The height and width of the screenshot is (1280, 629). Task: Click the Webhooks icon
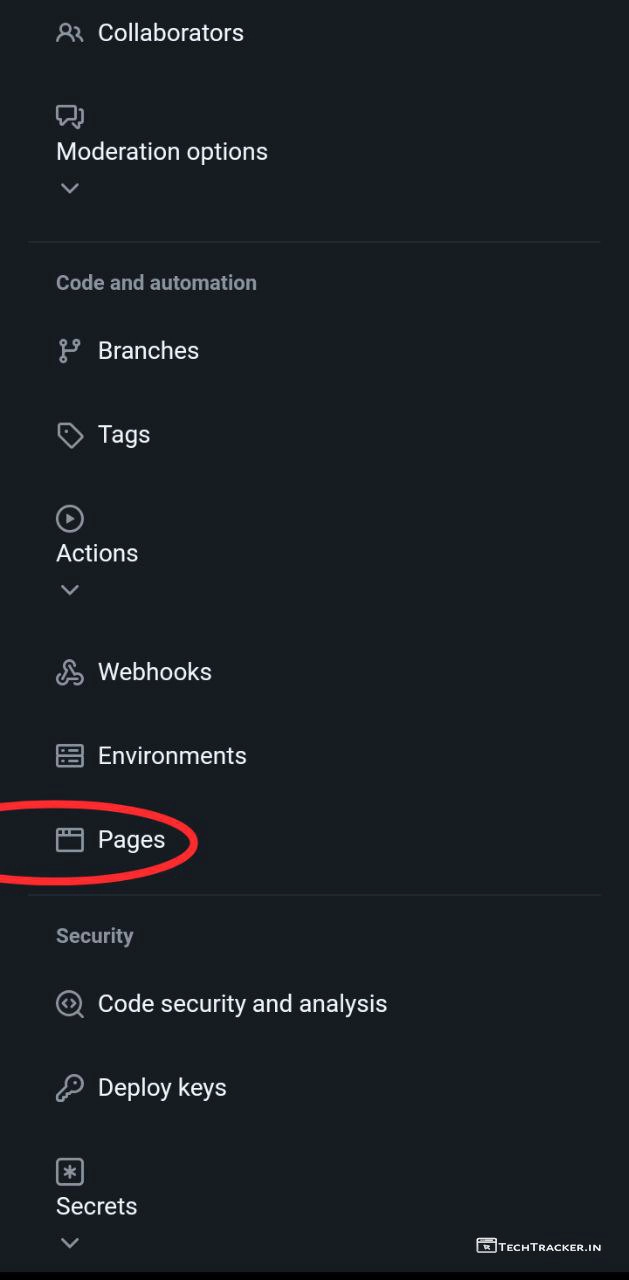(69, 672)
